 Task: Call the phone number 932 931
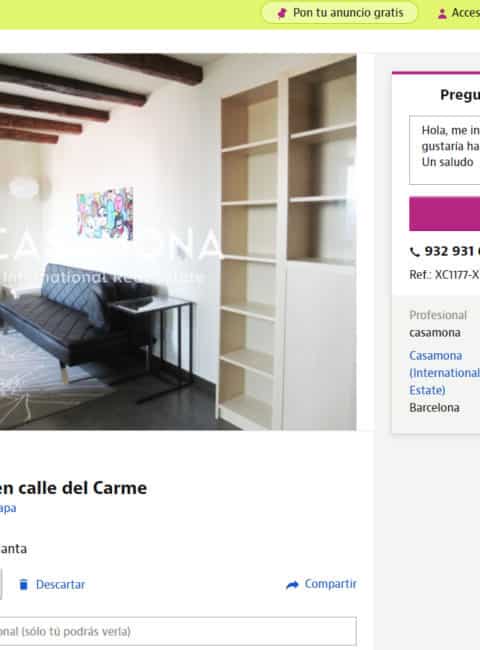(x=452, y=251)
